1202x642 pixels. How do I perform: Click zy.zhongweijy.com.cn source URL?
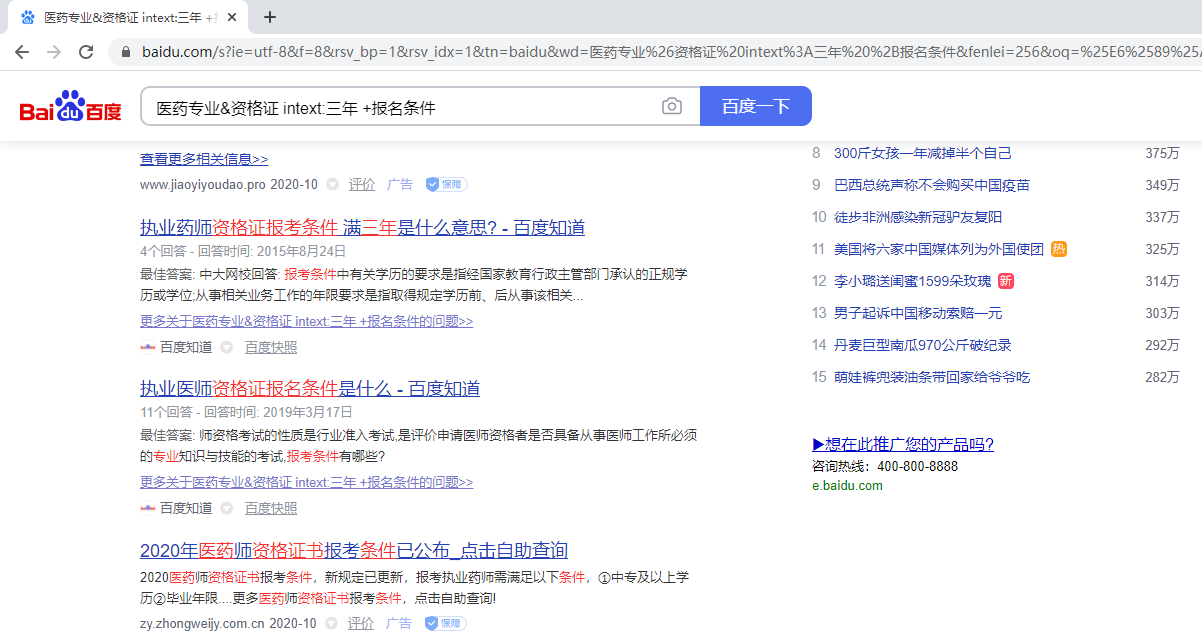(x=202, y=623)
